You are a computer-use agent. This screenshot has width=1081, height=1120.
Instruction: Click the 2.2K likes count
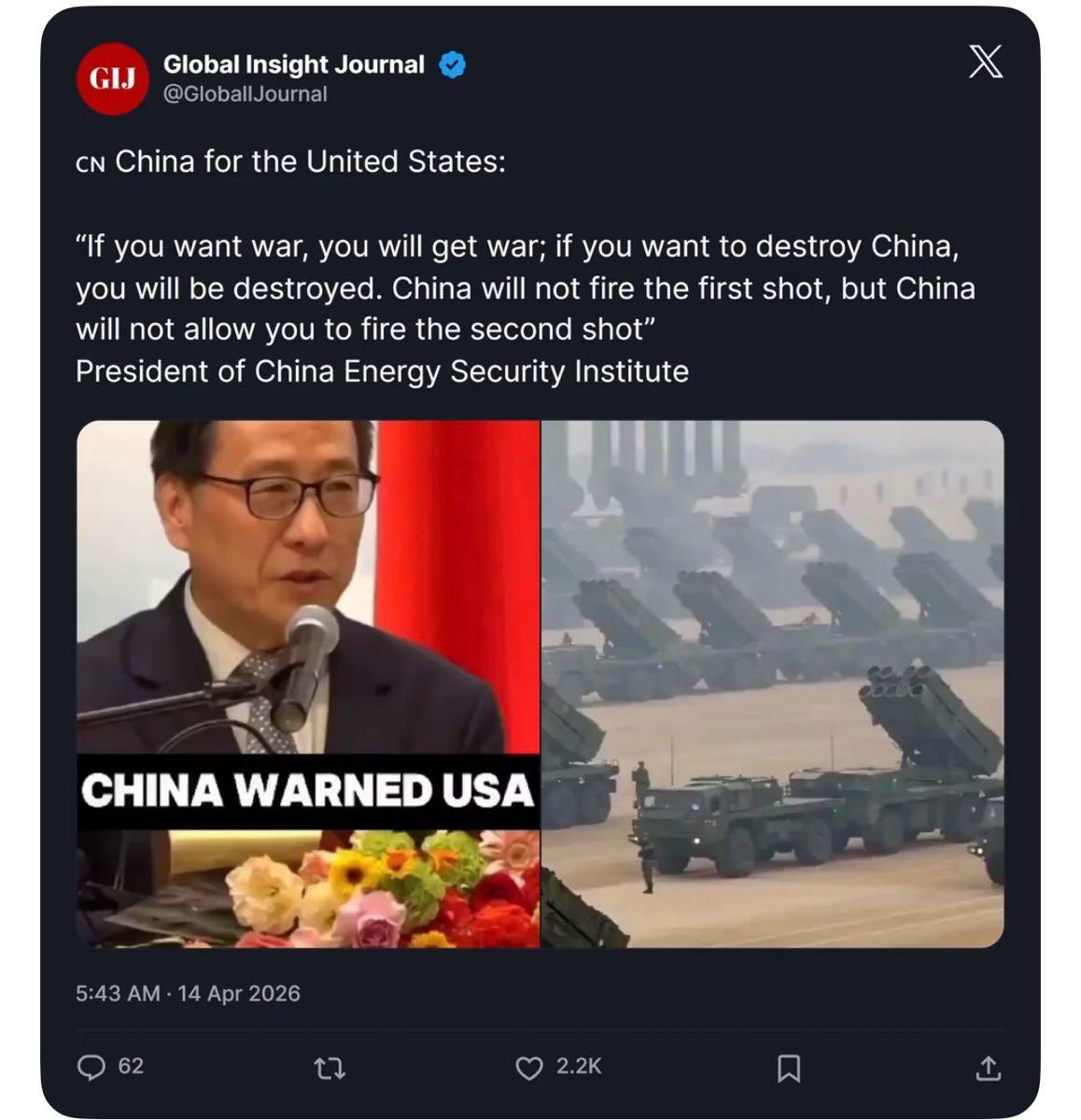tap(579, 1066)
